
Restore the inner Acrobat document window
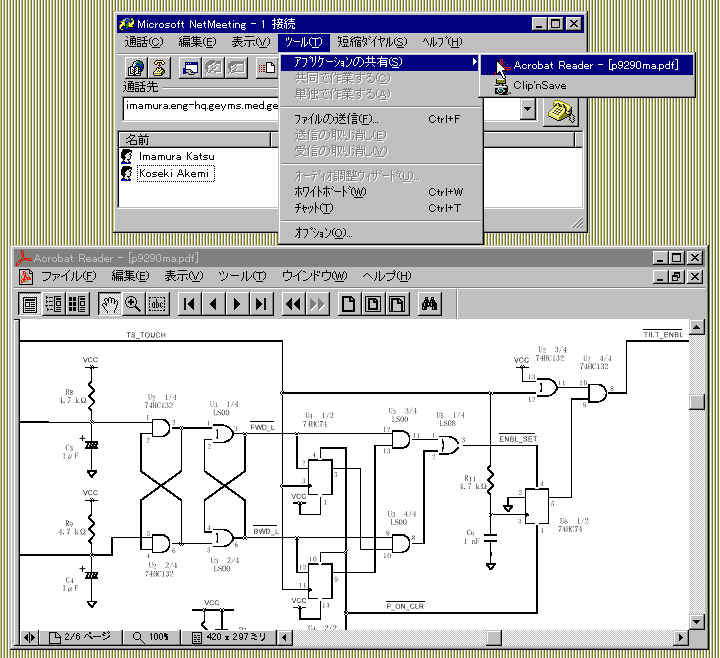676,277
